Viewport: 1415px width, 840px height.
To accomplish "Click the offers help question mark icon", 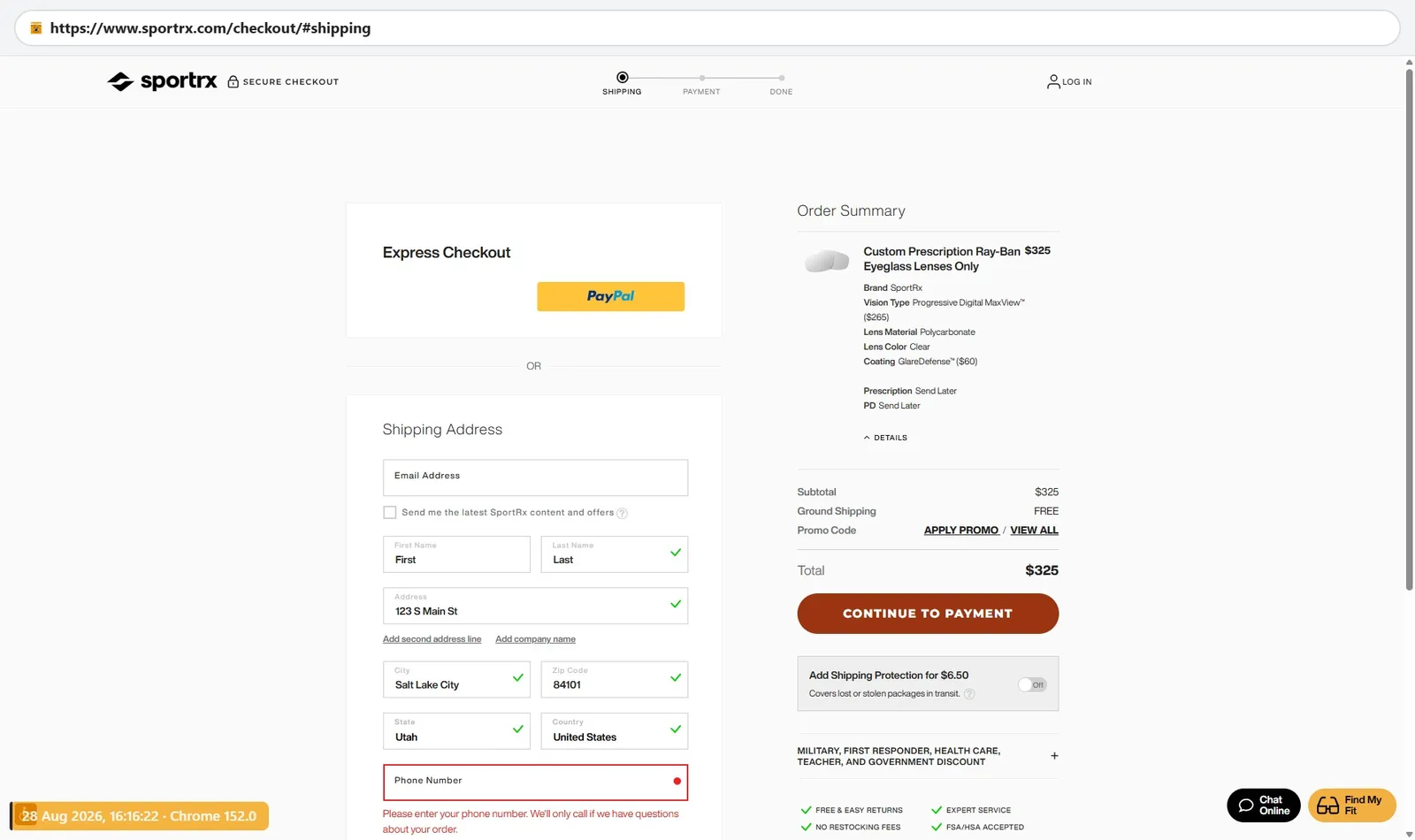I will (622, 513).
